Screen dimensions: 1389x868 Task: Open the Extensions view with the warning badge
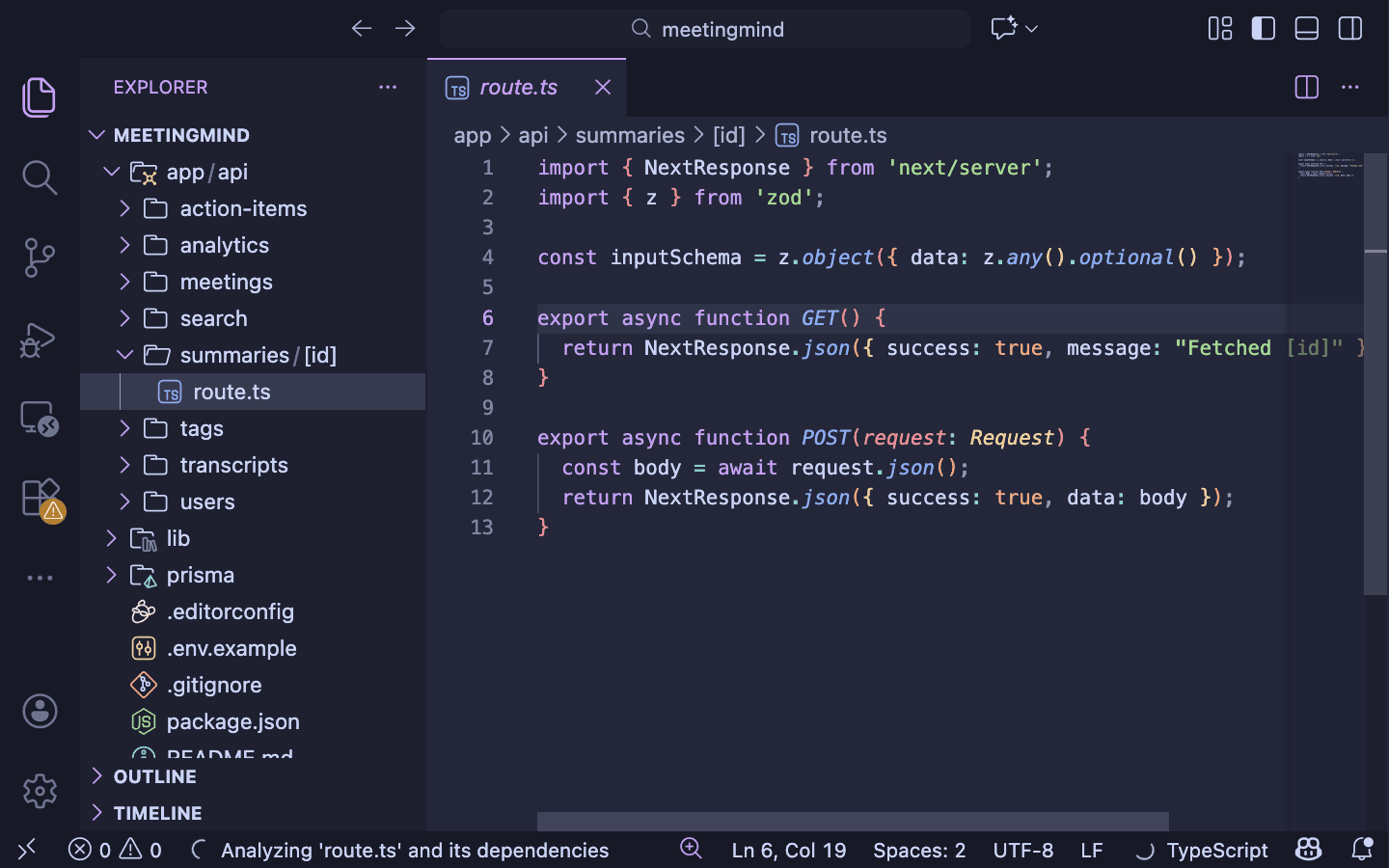[x=39, y=497]
